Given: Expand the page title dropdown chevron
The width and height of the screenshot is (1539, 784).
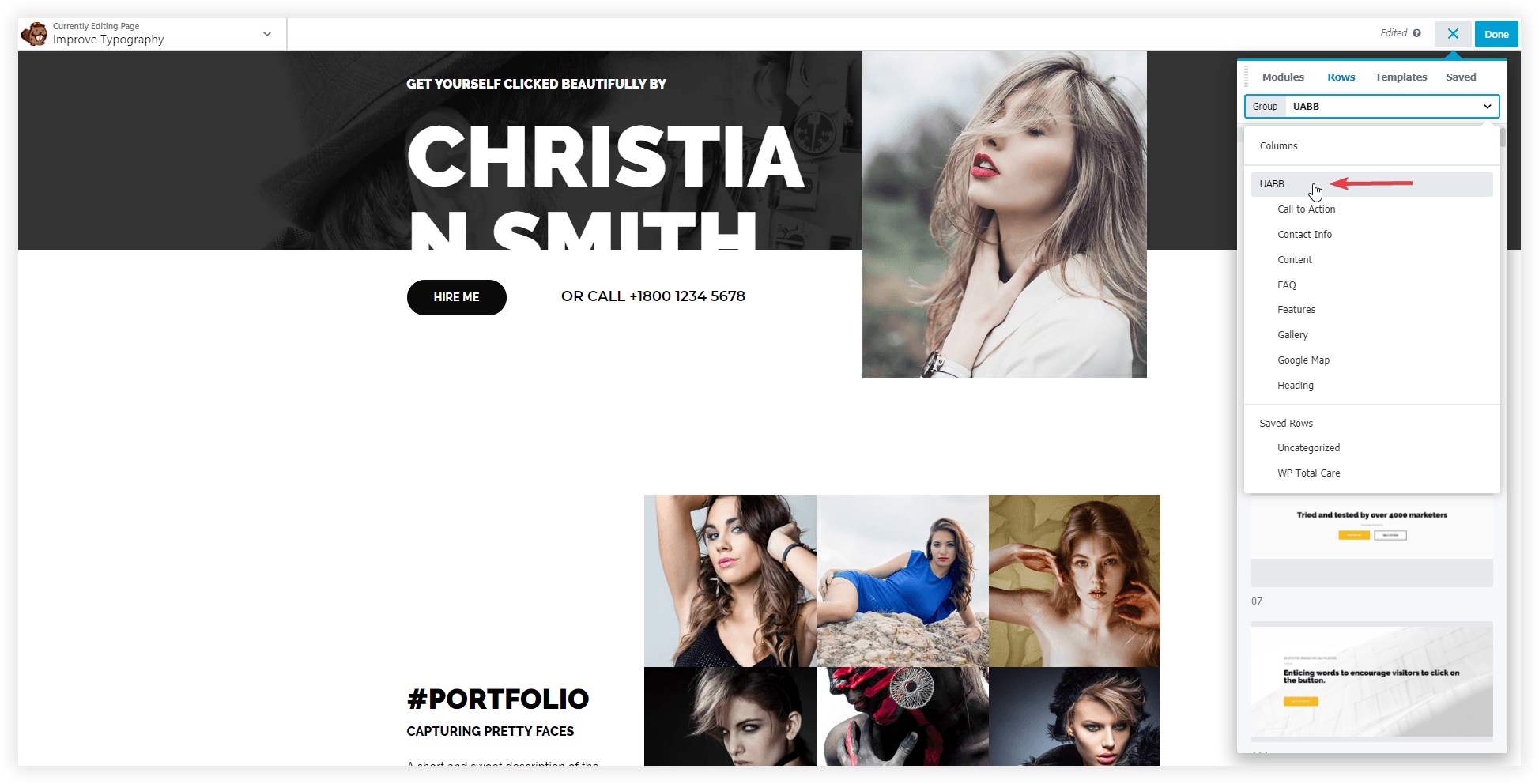Looking at the screenshot, I should tap(267, 34).
